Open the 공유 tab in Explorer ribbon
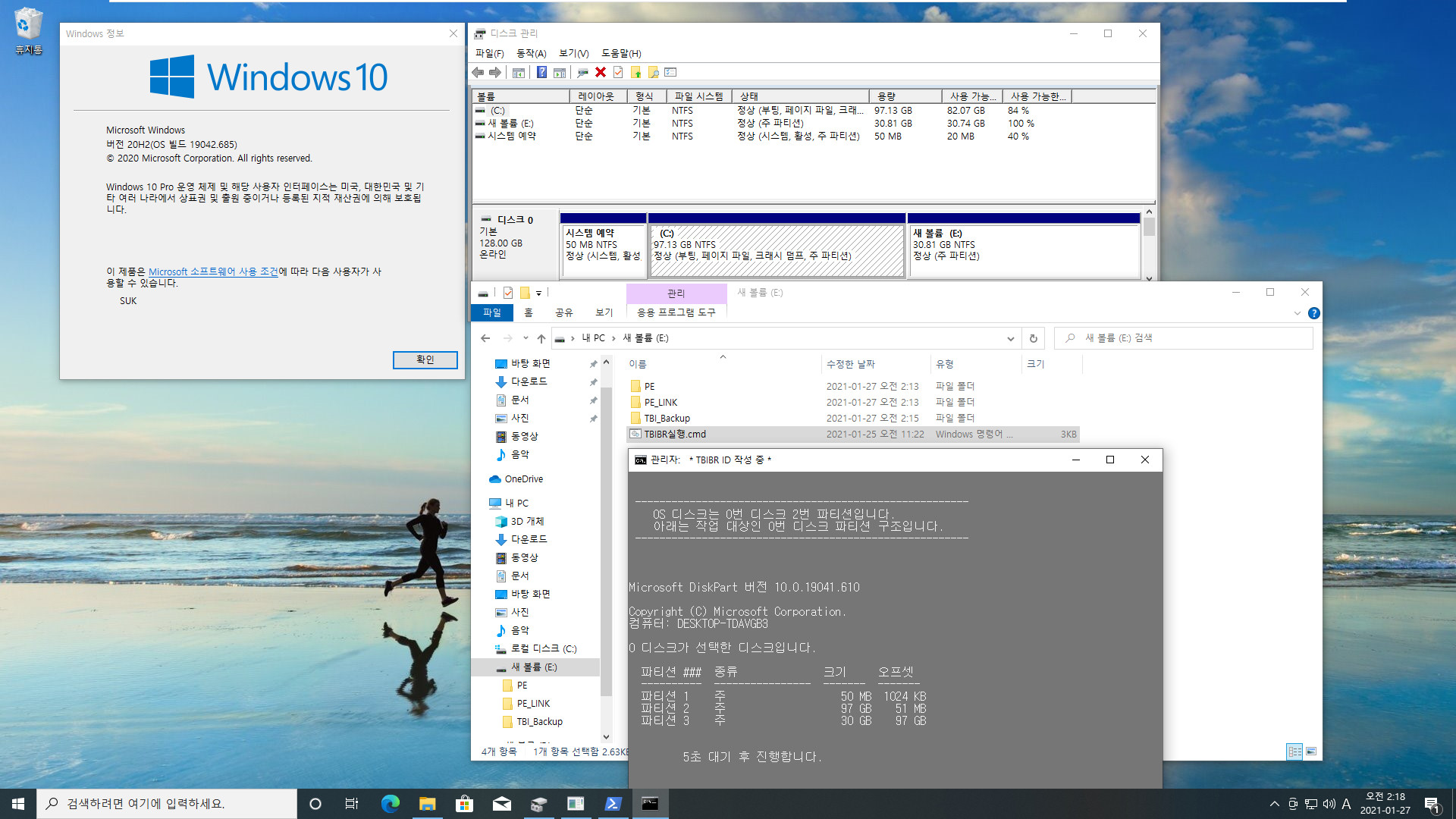This screenshot has height=819, width=1456. 563,312
